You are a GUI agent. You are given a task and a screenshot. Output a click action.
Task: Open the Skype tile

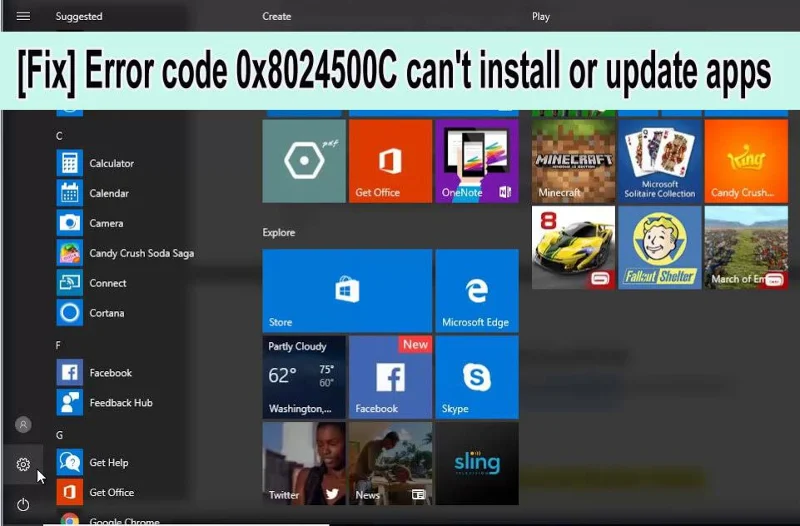click(477, 377)
